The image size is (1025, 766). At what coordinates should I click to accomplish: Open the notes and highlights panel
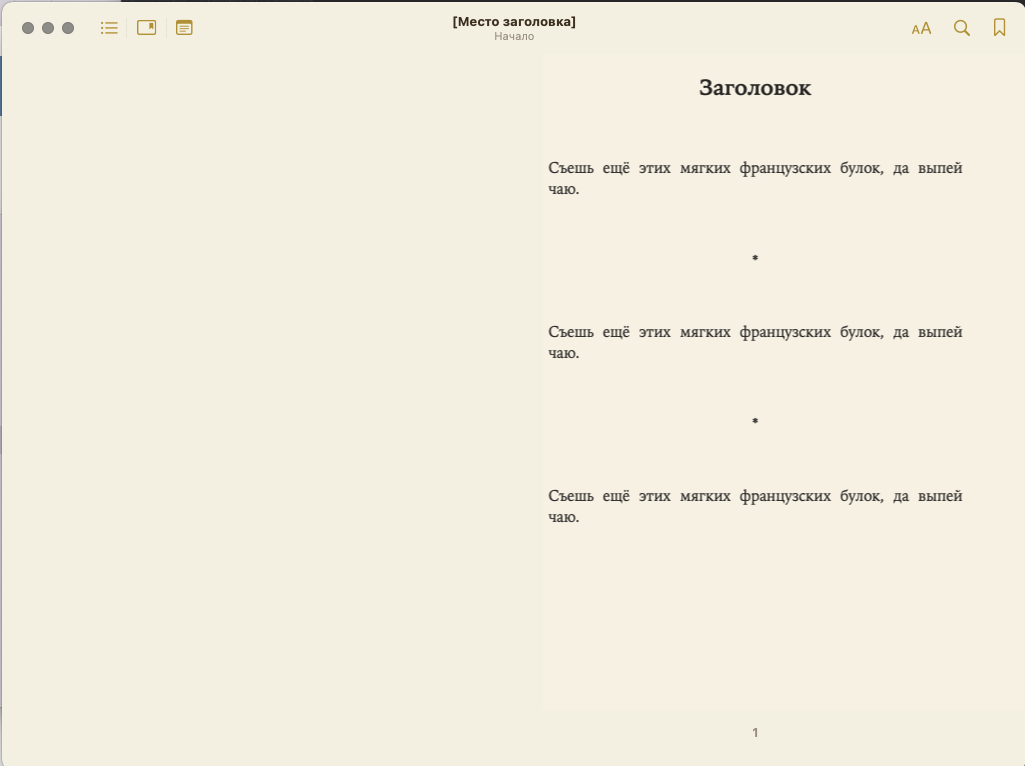[x=184, y=28]
